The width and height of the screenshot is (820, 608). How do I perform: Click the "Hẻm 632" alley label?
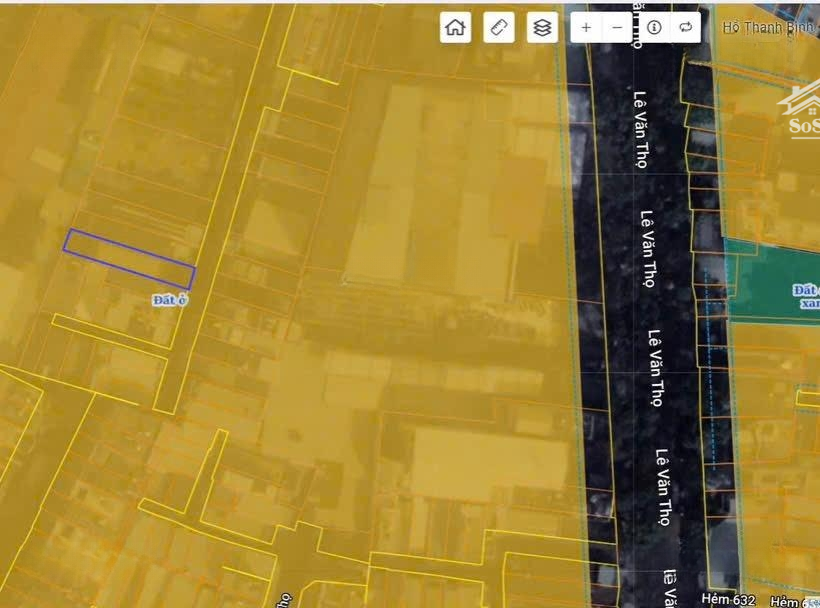click(x=728, y=599)
